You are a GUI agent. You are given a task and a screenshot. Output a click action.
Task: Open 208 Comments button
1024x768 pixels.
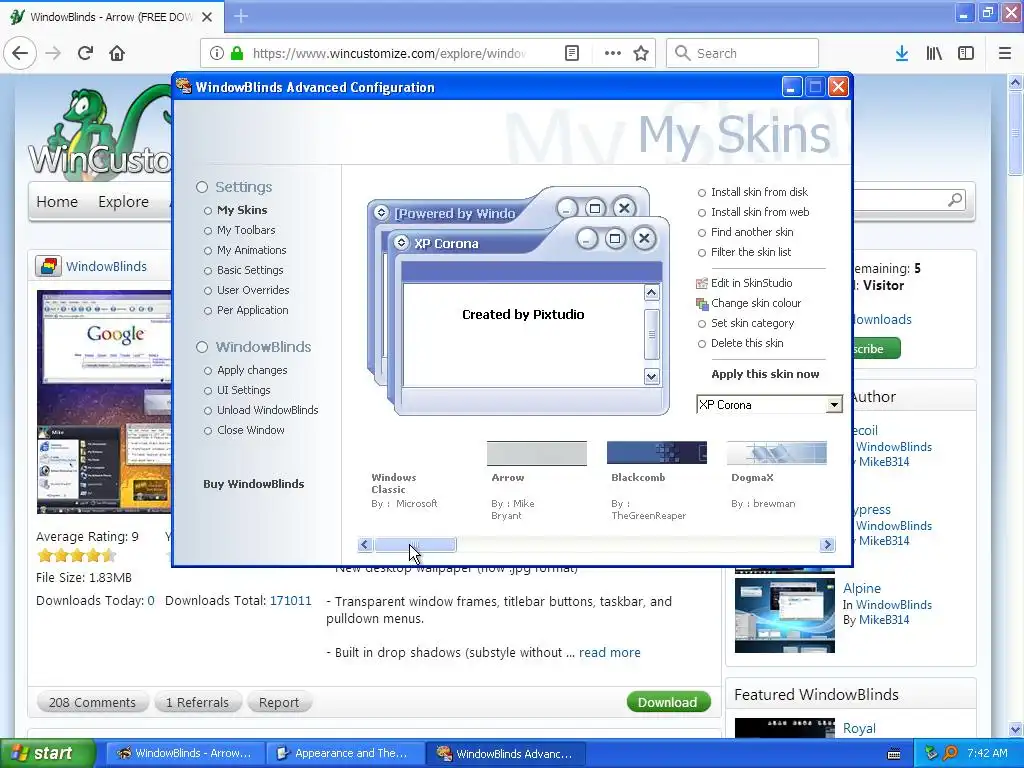(92, 702)
